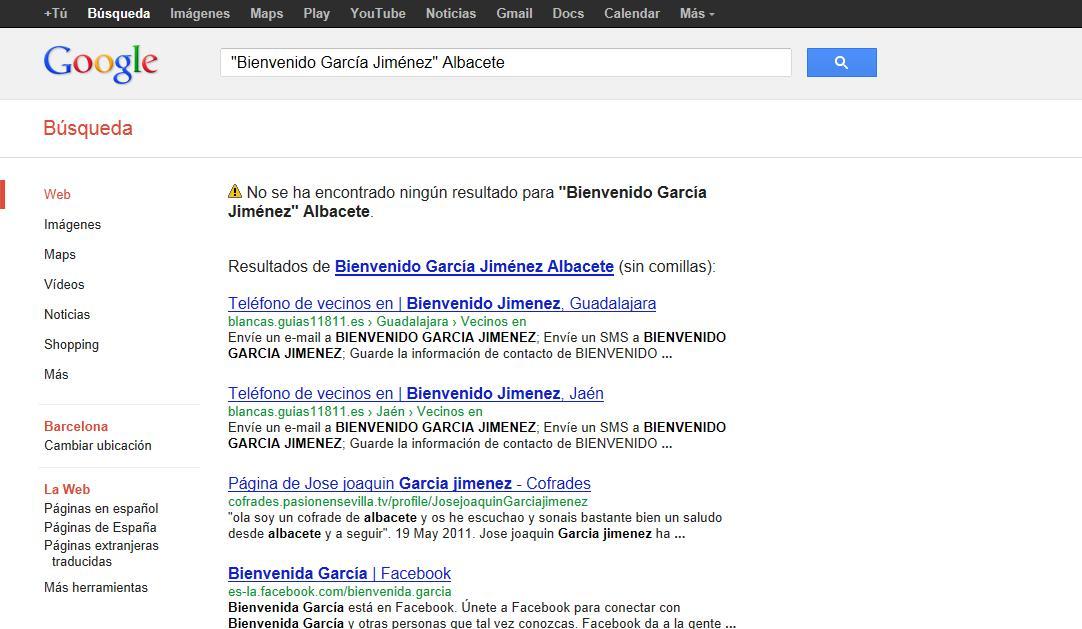1082x629 pixels.
Task: Open the Guadalajara Teléfono de vecinos result
Action: 441,303
